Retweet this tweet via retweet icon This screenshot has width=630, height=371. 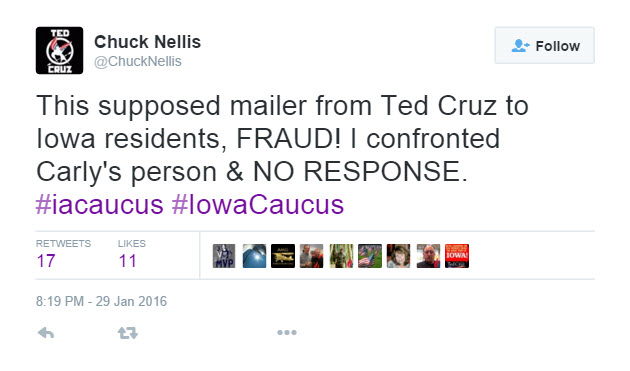(x=128, y=333)
